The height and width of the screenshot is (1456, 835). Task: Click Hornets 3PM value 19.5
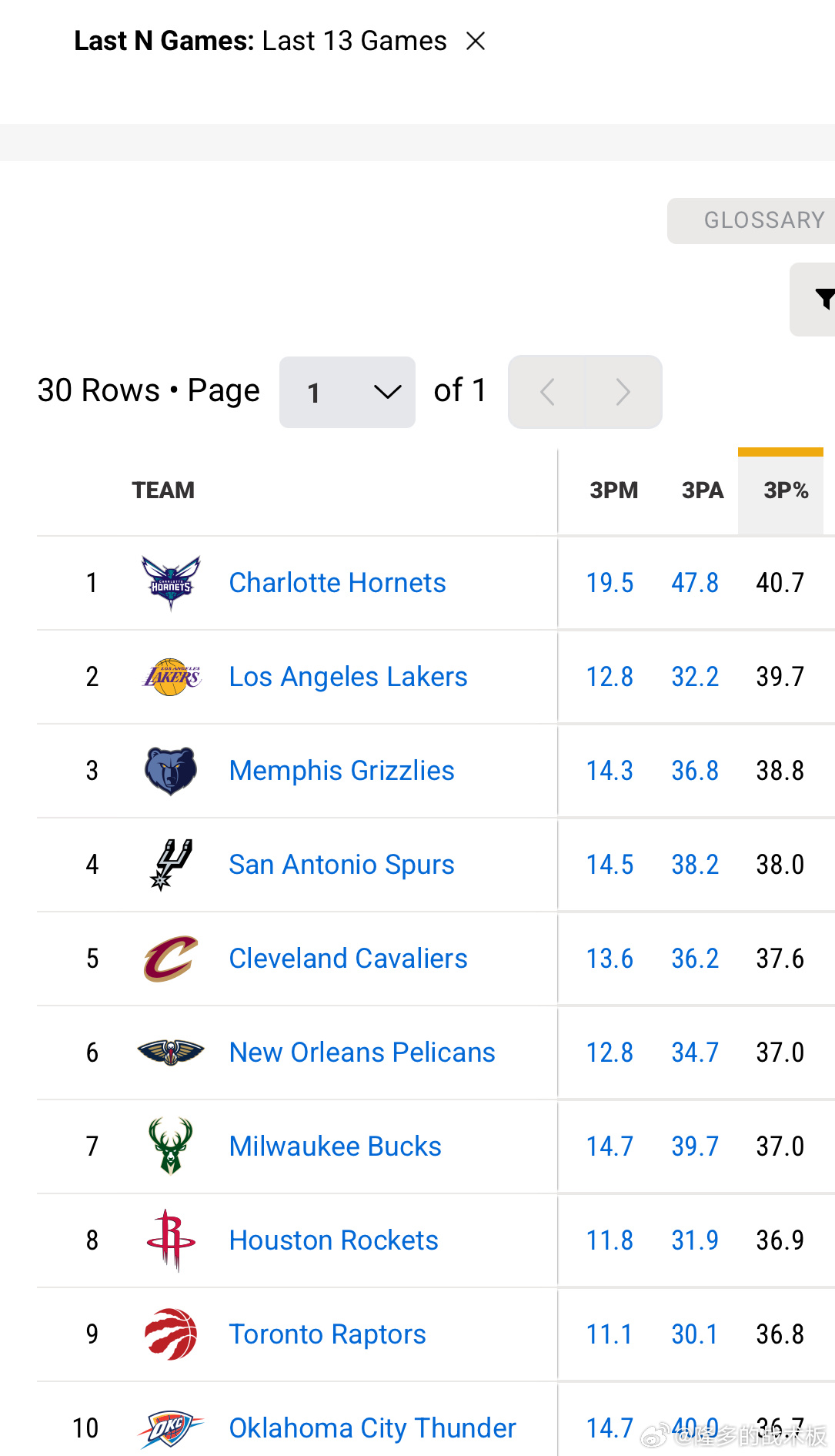610,583
